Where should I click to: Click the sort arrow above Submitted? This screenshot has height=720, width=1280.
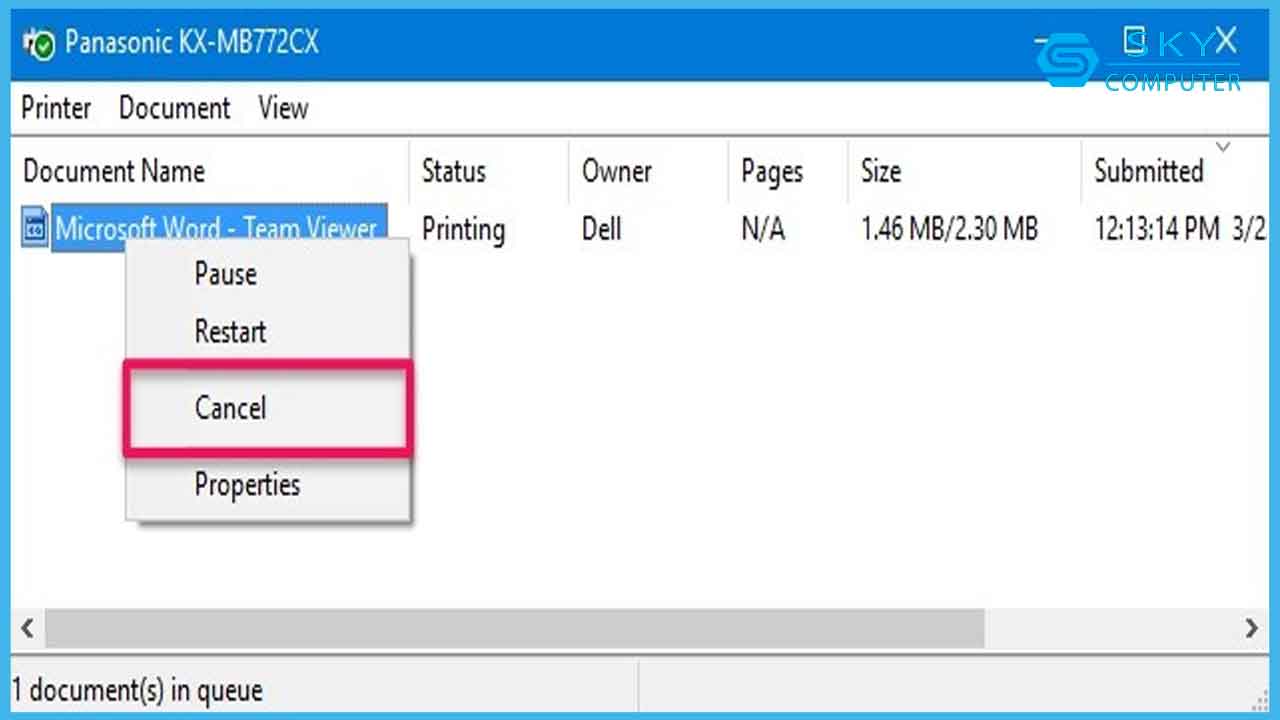pyautogui.click(x=1222, y=148)
